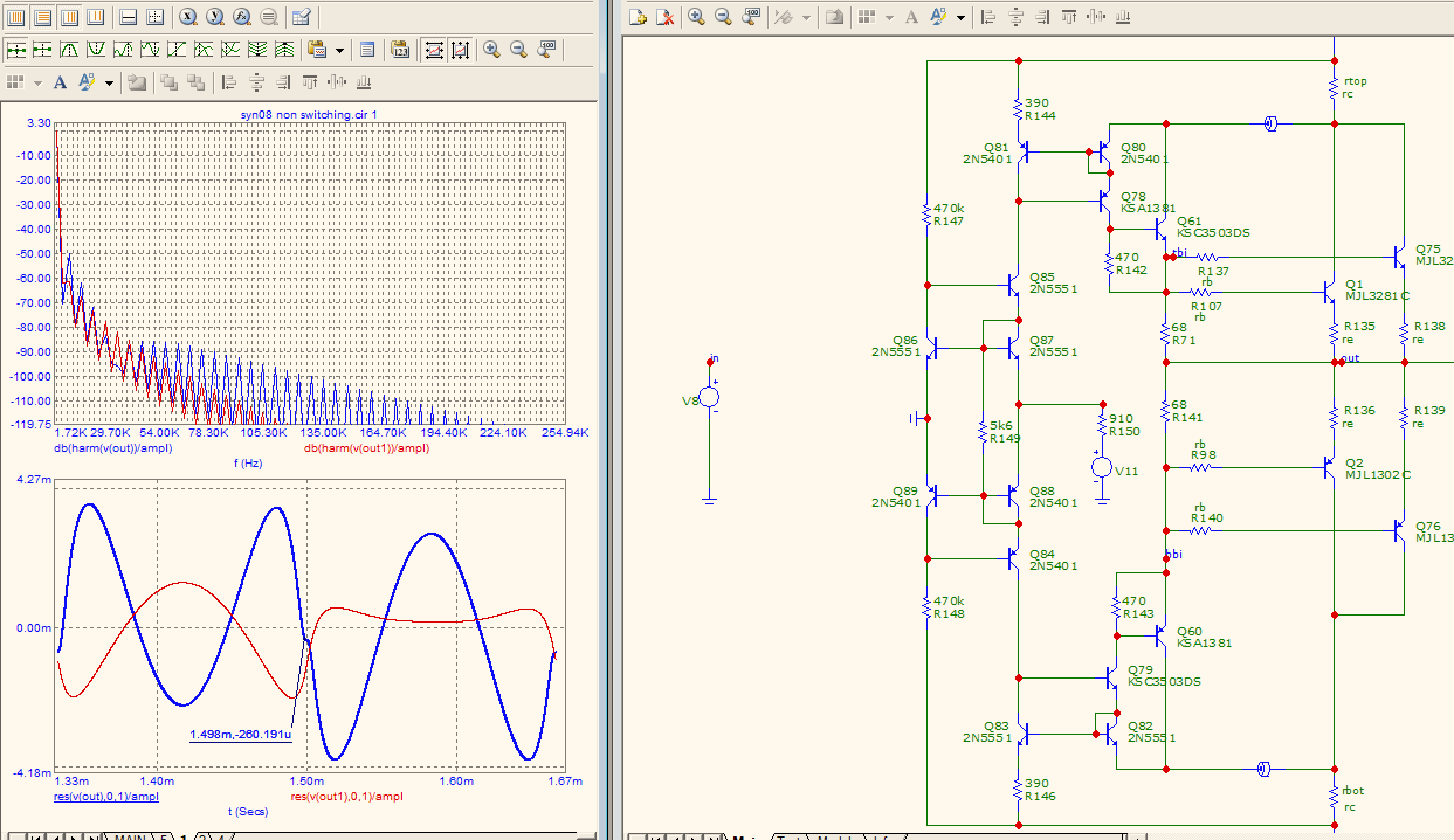The height and width of the screenshot is (840, 1454).
Task: Click the Y magnifier icon
Action: click(215, 17)
